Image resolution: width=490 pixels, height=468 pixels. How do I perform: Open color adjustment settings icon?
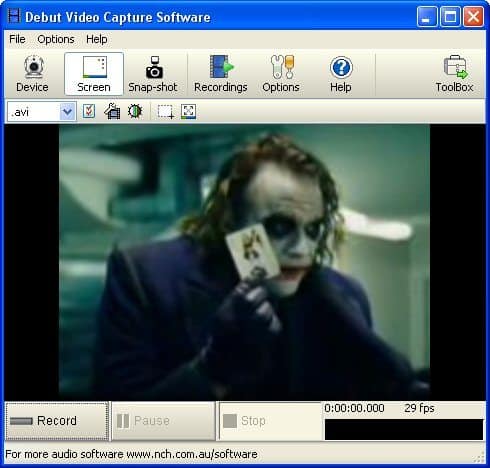coord(135,112)
